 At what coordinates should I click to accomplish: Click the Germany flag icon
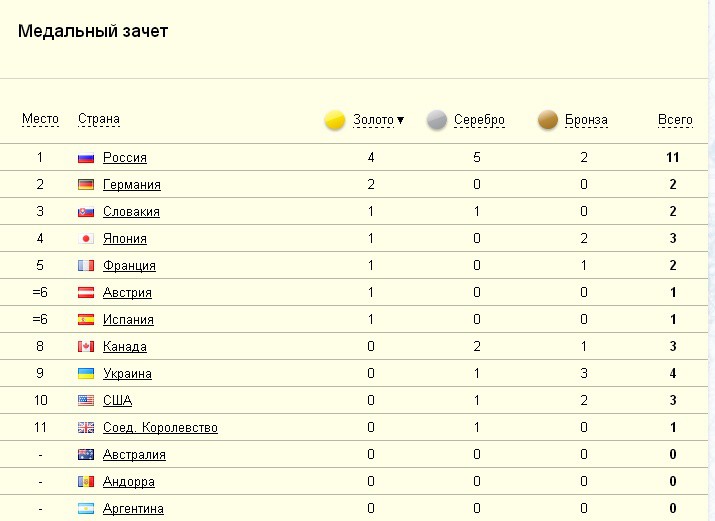[x=85, y=185]
